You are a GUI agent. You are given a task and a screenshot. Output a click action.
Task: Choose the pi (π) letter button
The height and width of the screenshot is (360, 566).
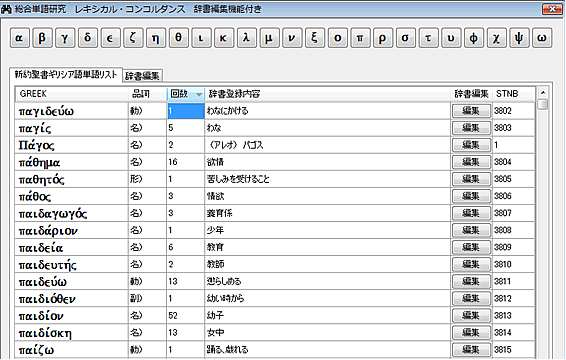coord(360,38)
